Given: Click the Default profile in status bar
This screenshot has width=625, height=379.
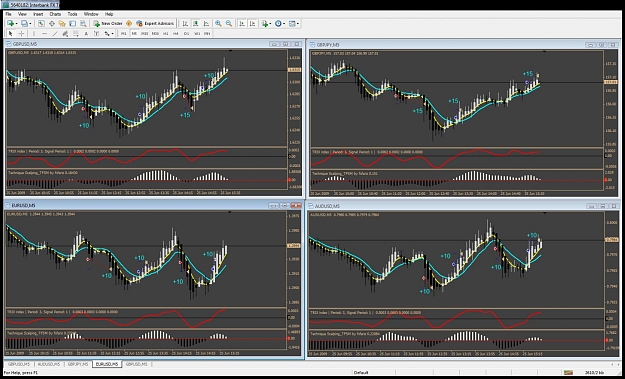Looking at the screenshot, I should pyautogui.click(x=361, y=373).
